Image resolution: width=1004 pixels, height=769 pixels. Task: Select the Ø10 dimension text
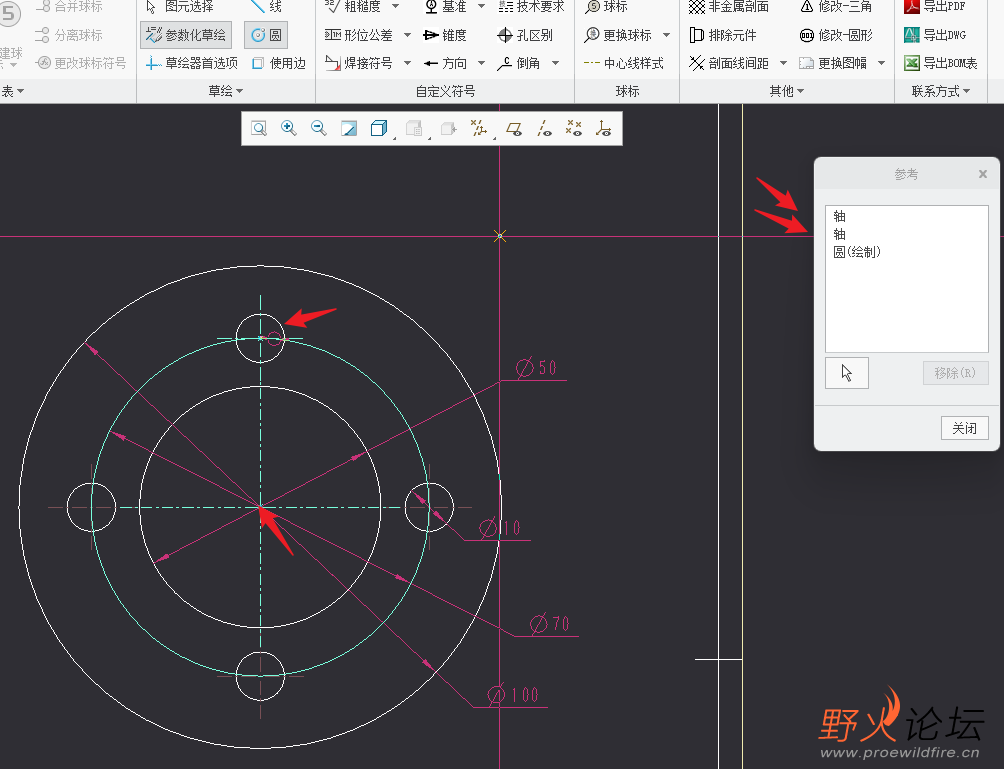500,528
